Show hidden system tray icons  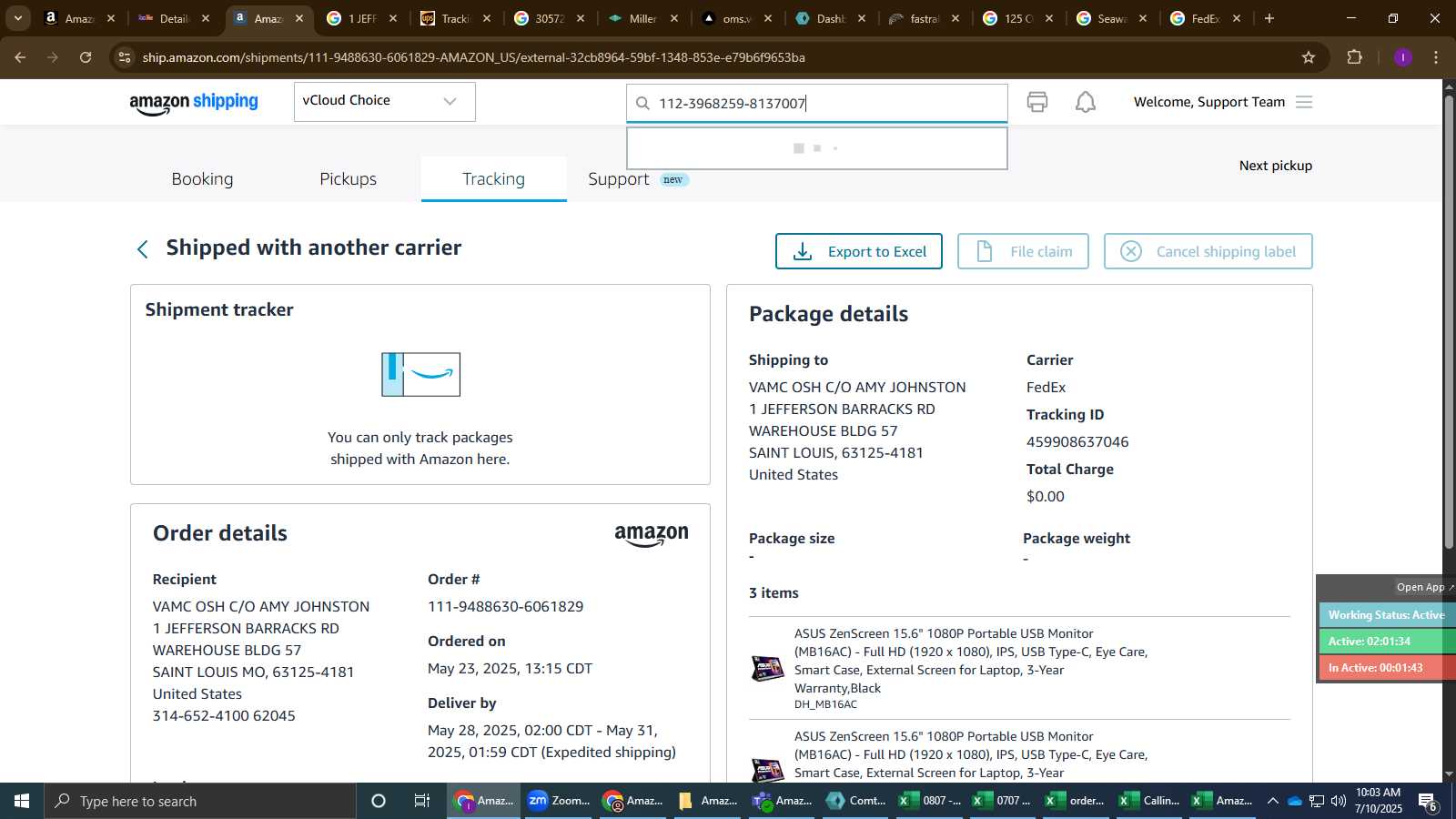coord(1272,801)
